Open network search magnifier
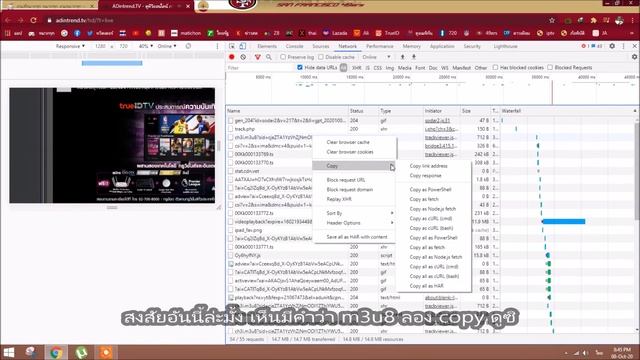The width and height of the screenshot is (640, 360). coord(269,57)
